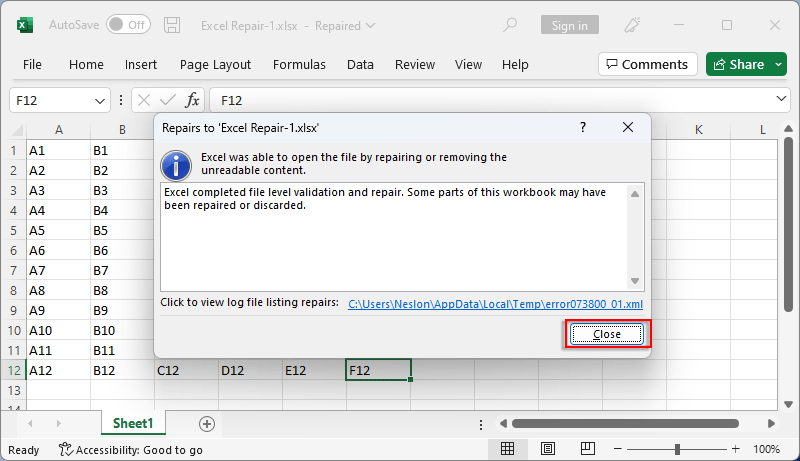Click the Sign in button
This screenshot has width=800, height=461.
pyautogui.click(x=569, y=25)
